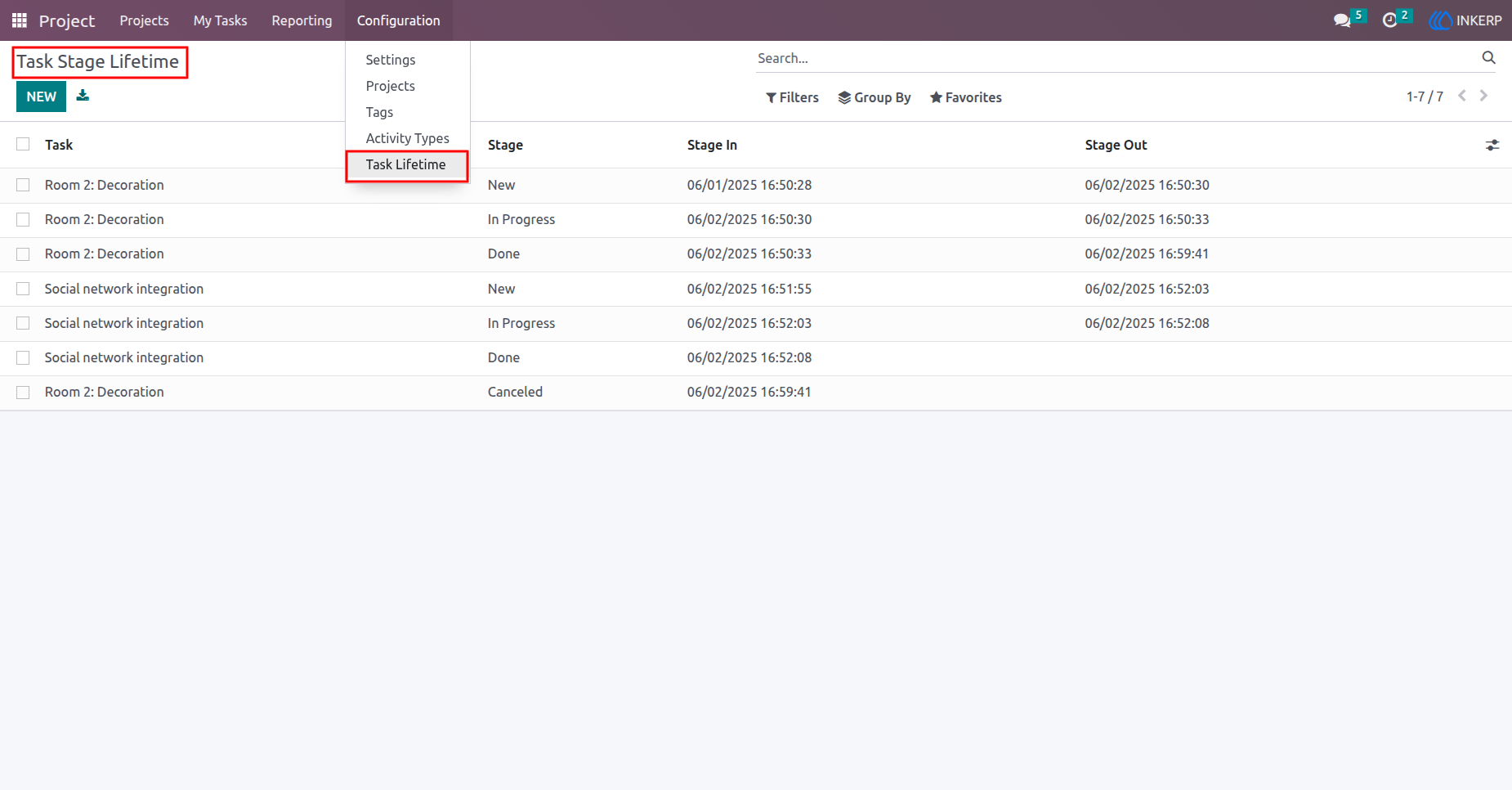The image size is (1512, 790).
Task: Open the Filters dropdown
Action: [x=792, y=97]
